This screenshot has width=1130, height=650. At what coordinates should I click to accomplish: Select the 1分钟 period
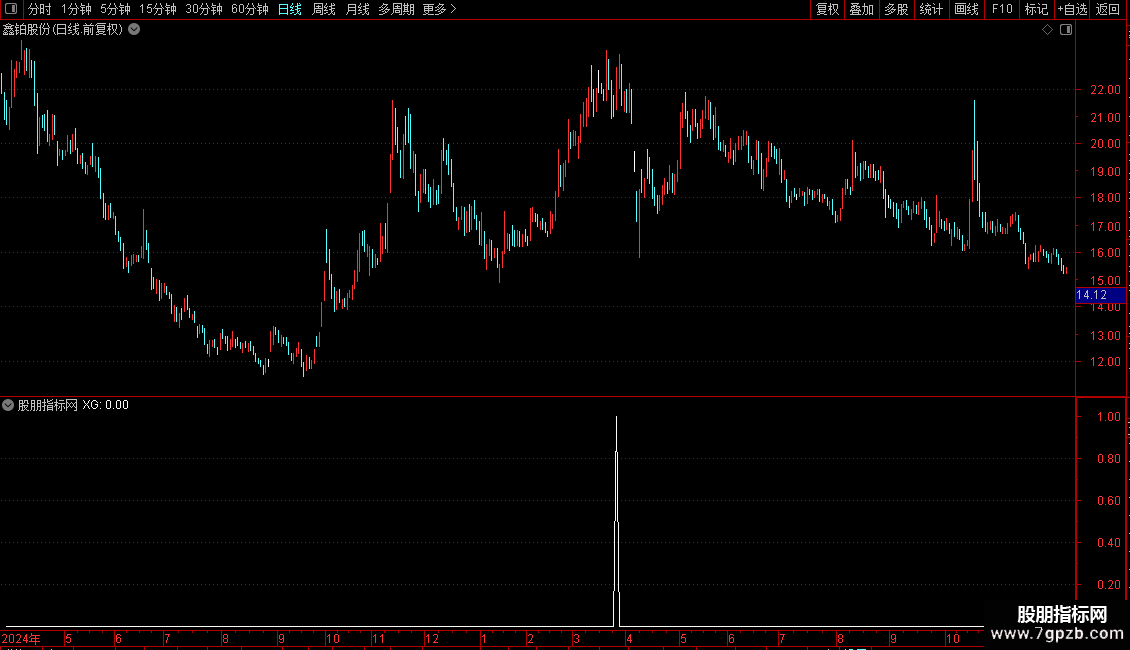(x=76, y=9)
